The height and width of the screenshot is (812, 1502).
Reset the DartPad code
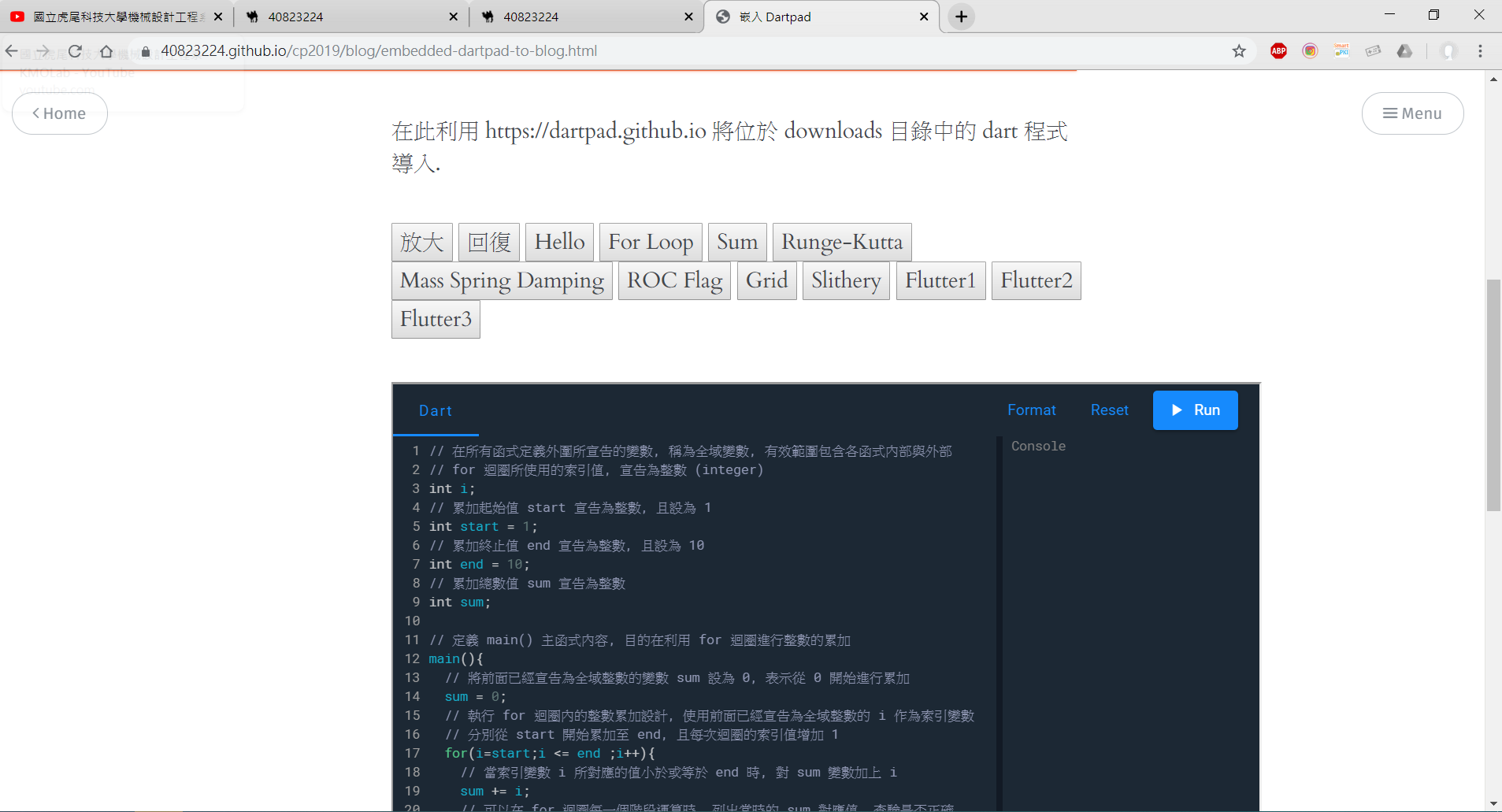1109,410
